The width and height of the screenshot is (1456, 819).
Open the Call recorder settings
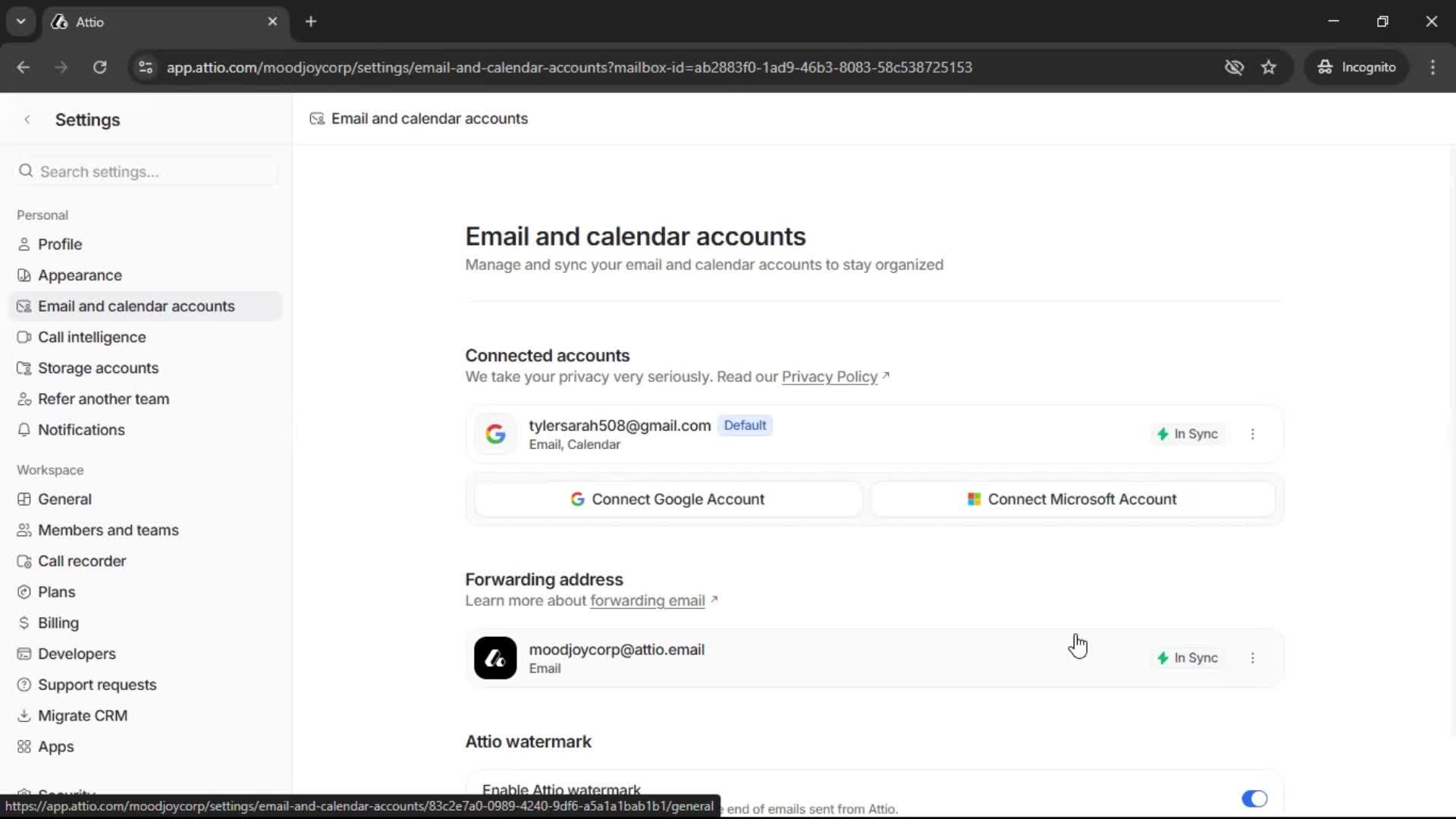[x=82, y=560]
